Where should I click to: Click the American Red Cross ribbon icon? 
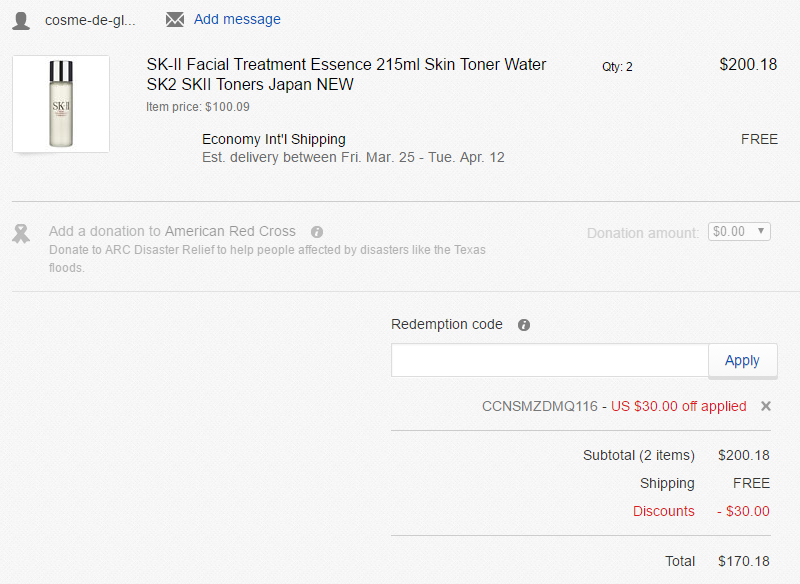(21, 234)
